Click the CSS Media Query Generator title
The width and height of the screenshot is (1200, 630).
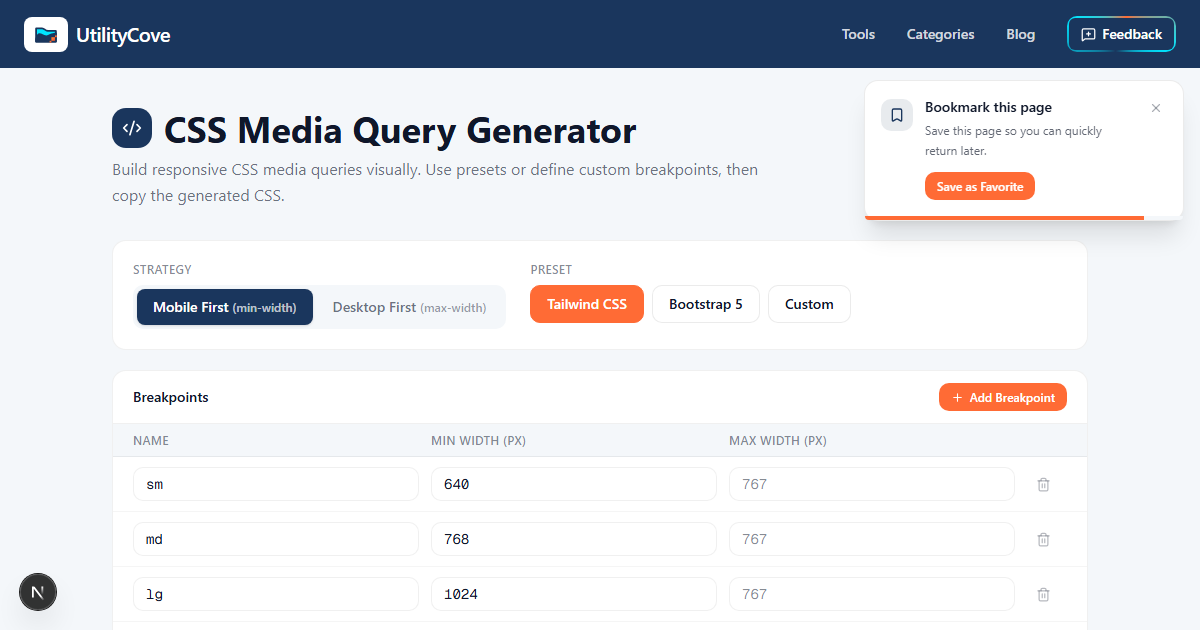(x=400, y=131)
